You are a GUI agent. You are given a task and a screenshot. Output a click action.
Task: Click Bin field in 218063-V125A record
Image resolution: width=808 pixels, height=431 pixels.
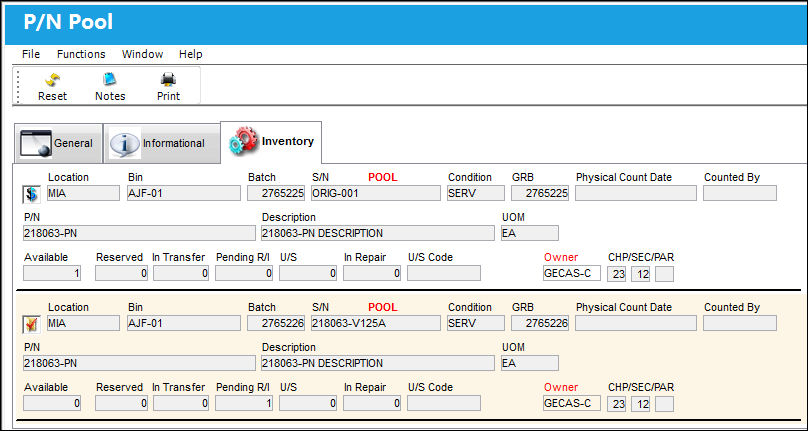[184, 323]
